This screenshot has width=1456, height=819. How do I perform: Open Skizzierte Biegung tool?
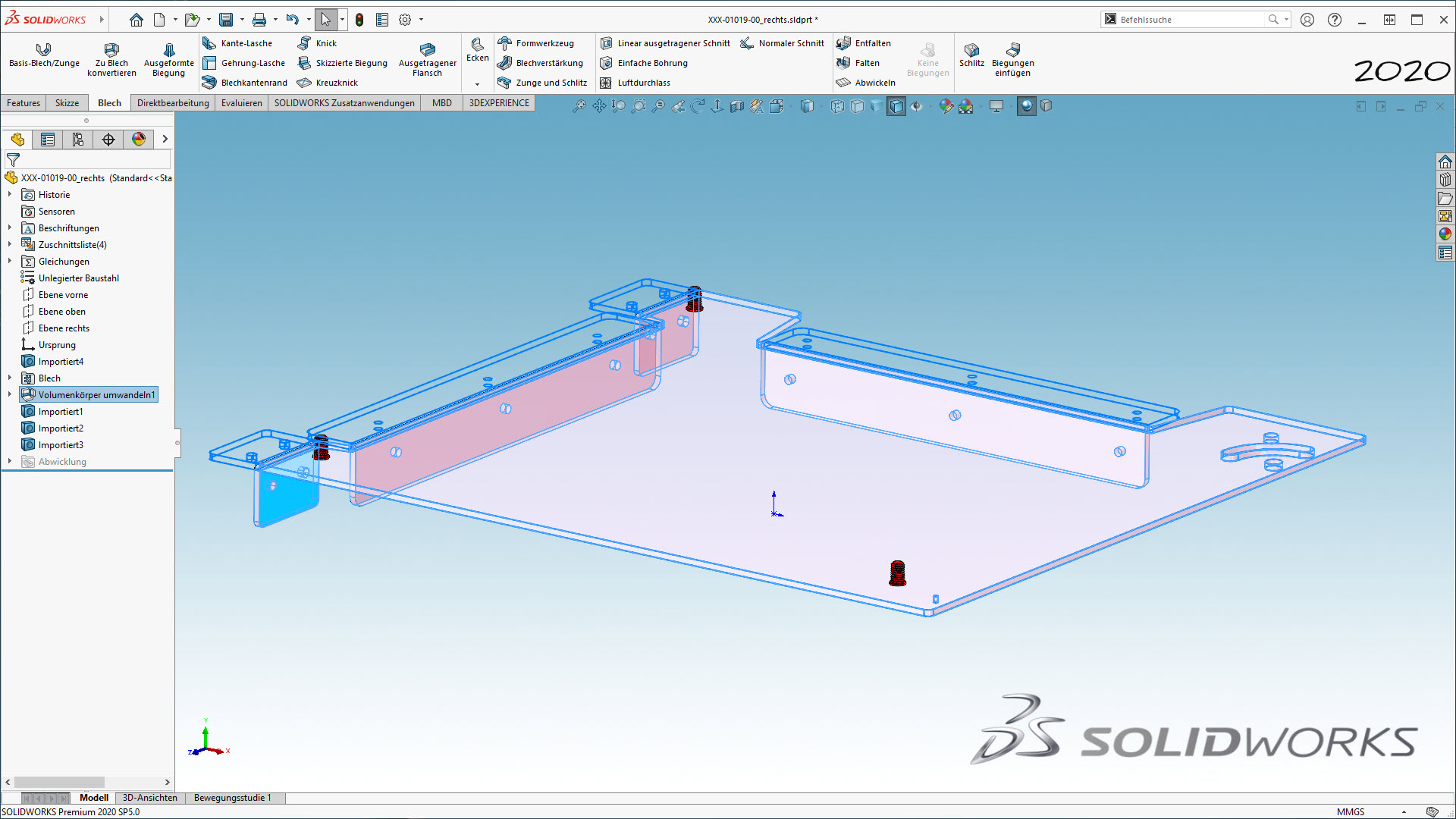tap(342, 63)
